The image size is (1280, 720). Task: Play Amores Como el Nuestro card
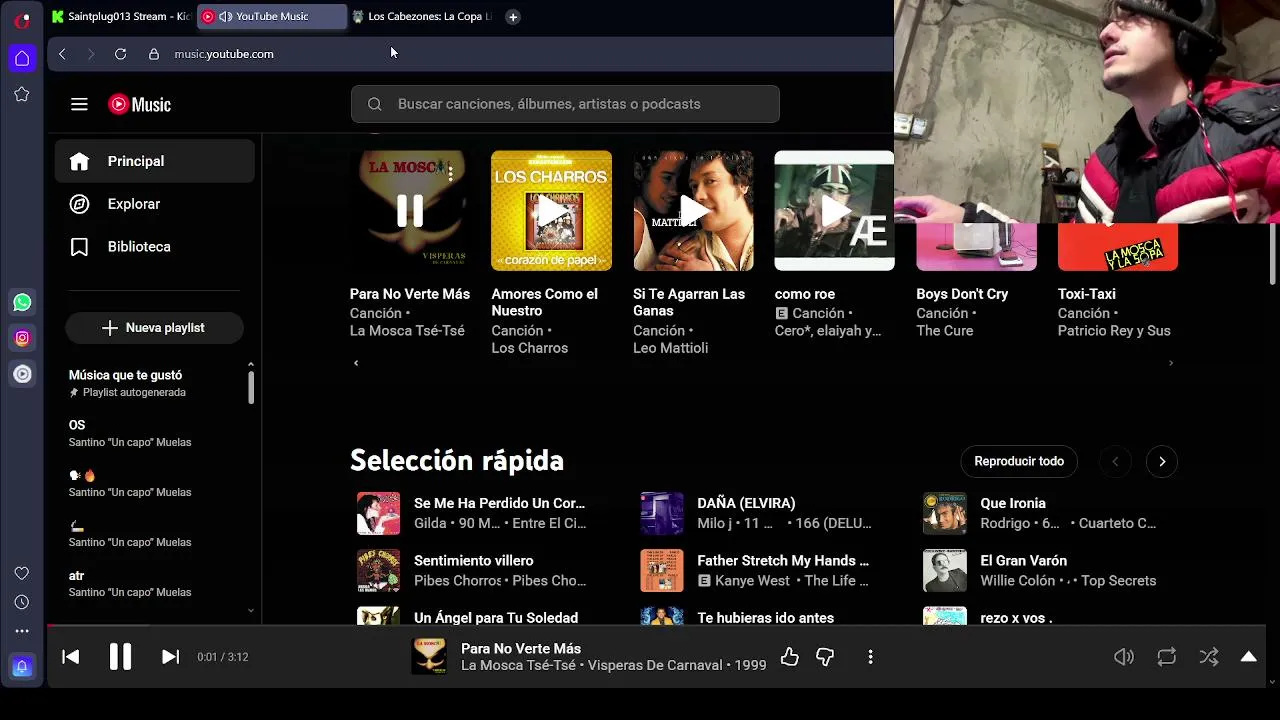551,211
